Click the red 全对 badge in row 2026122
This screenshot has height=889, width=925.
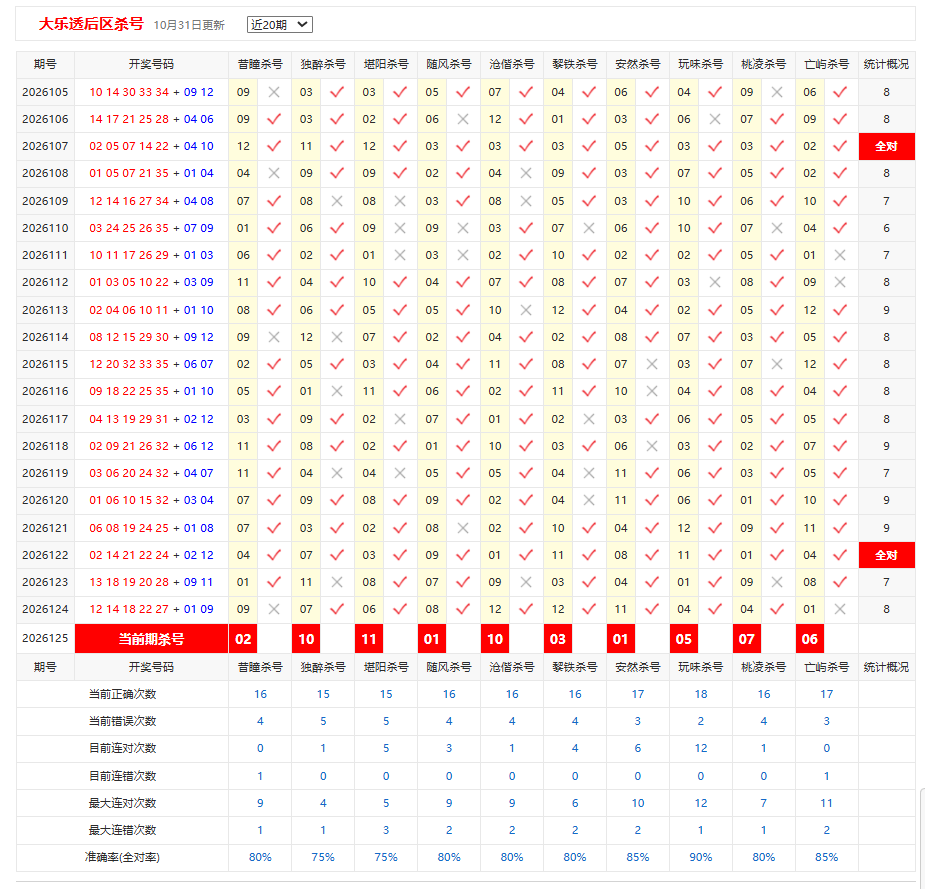pyautogui.click(x=886, y=555)
